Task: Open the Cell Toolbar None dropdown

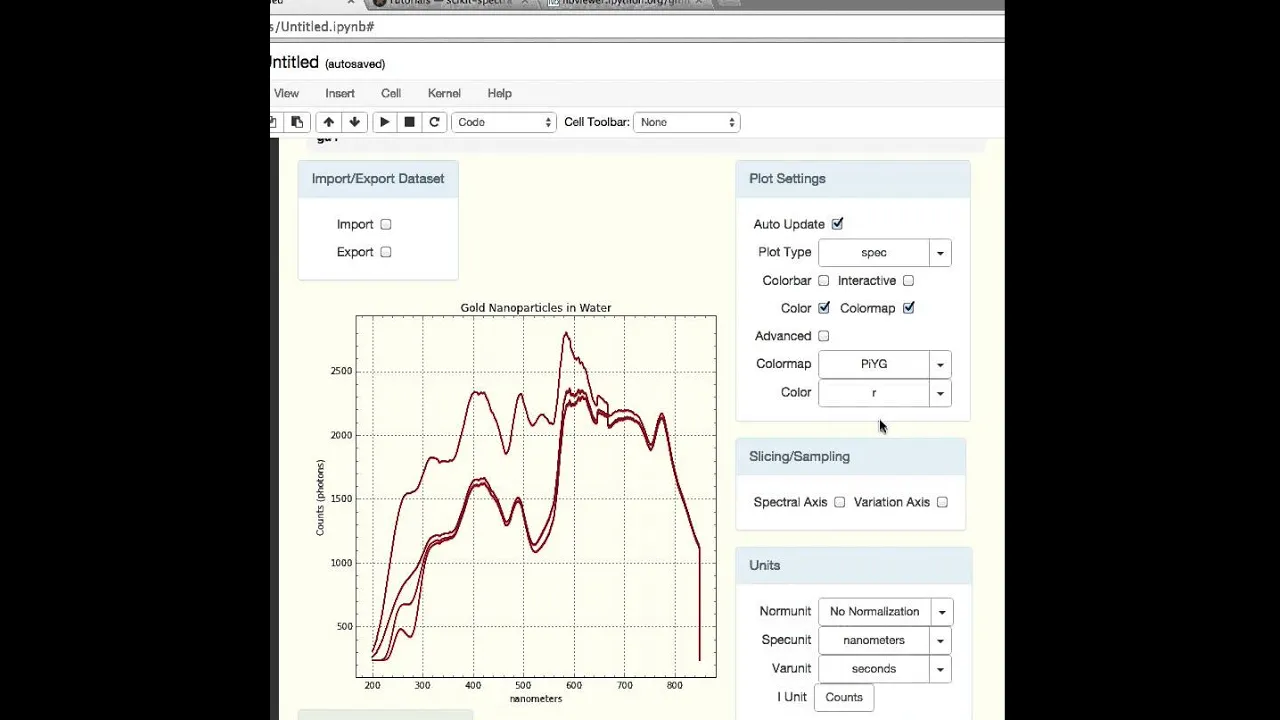Action: 687,122
